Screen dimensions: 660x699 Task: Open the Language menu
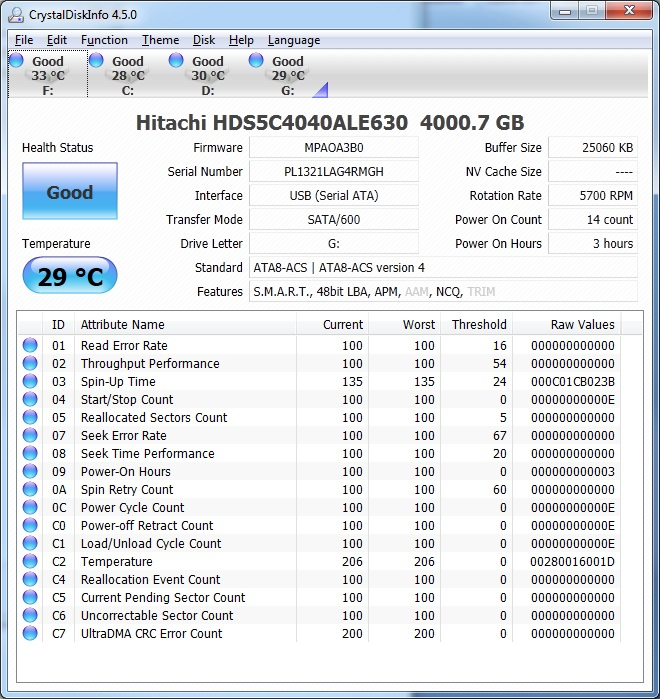click(294, 40)
